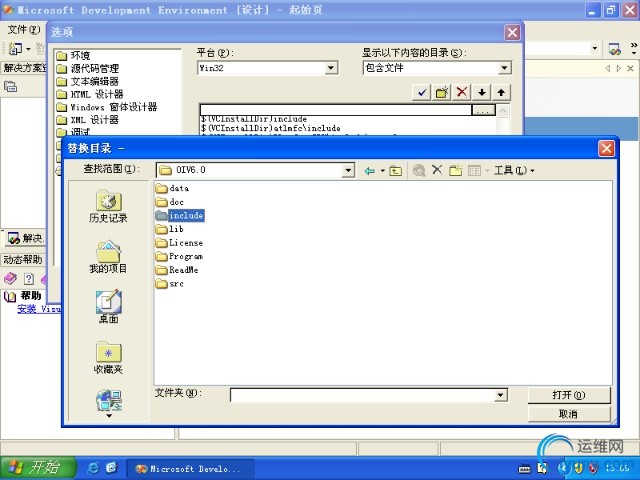
Task: Click the Microsoft Develo... taskbar button
Action: (189, 469)
